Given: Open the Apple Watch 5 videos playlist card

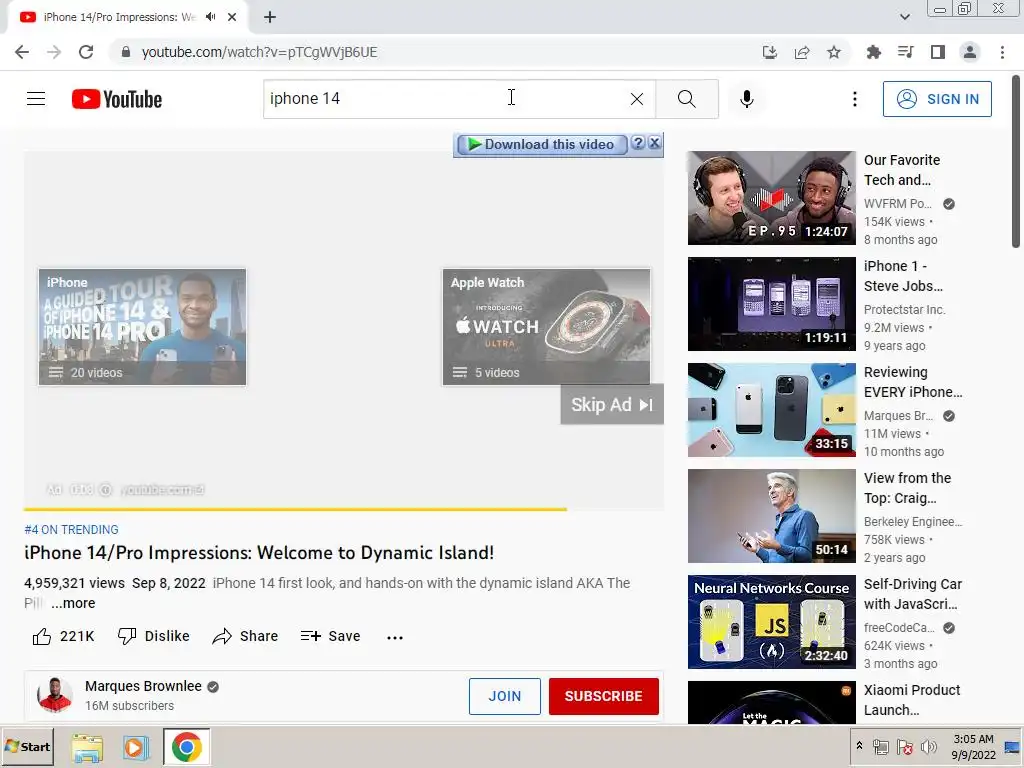Looking at the screenshot, I should coord(546,327).
